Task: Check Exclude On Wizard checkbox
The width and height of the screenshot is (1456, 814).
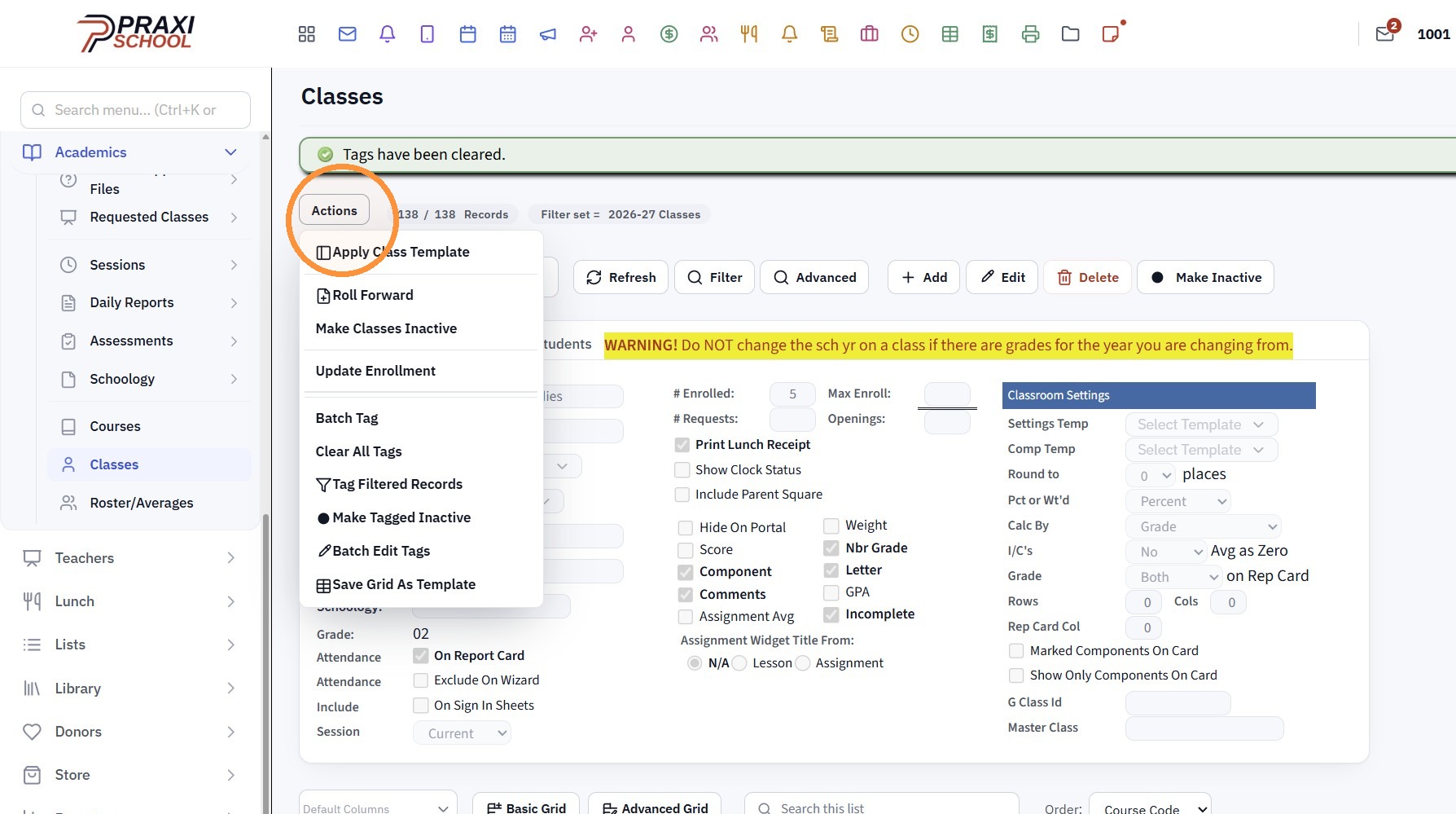Action: (421, 680)
